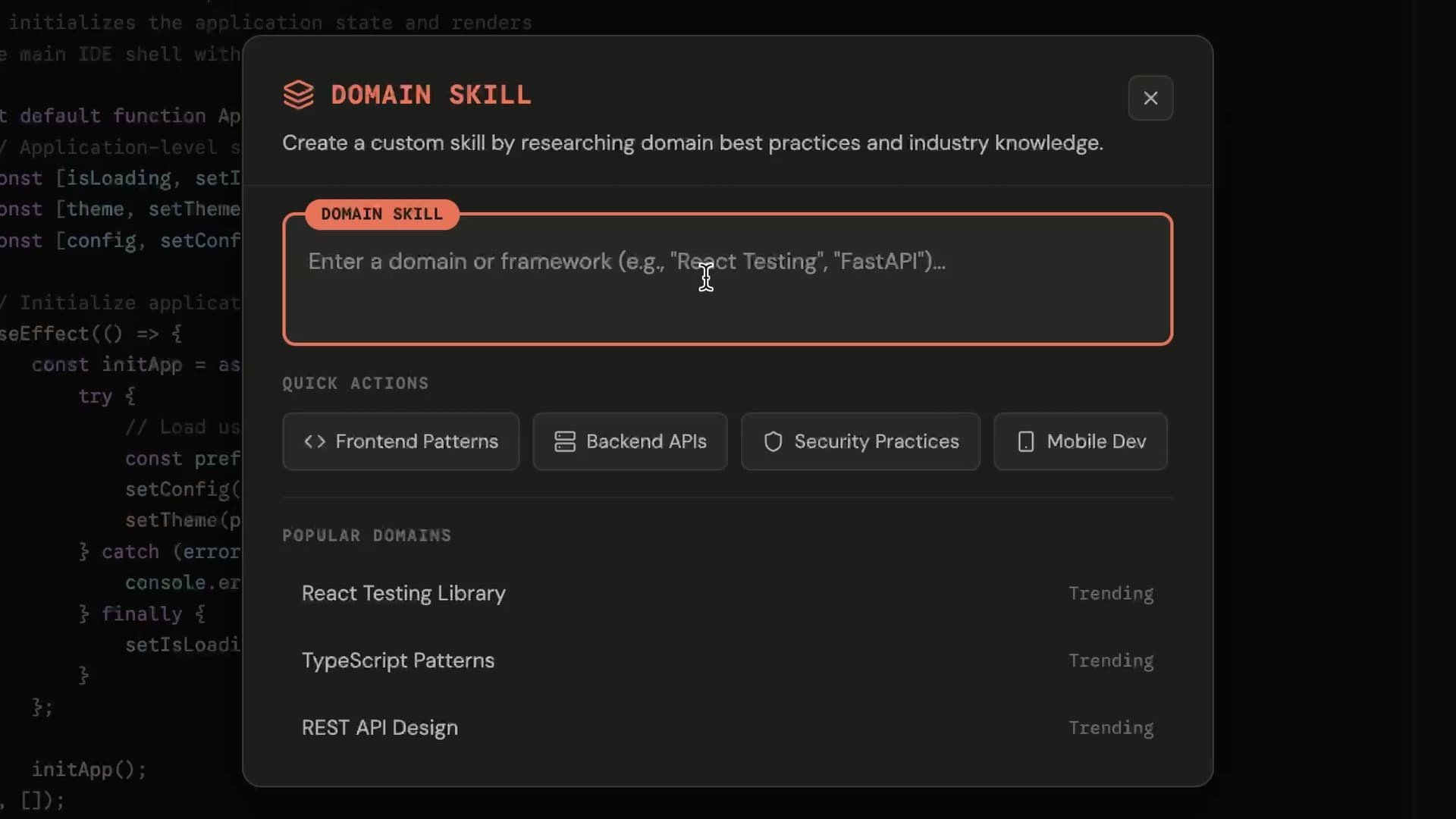Click the Trending tag beside REST API Design
The image size is (1456, 819).
pyautogui.click(x=1111, y=728)
